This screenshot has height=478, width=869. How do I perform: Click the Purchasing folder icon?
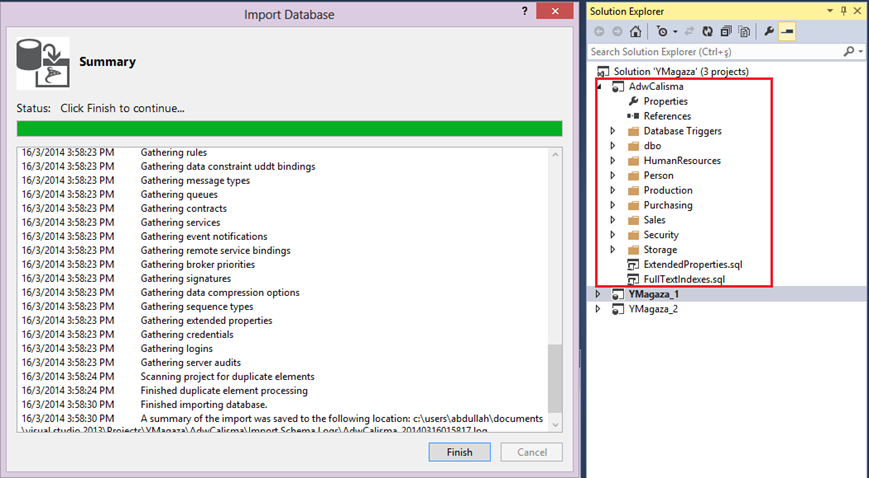633,206
